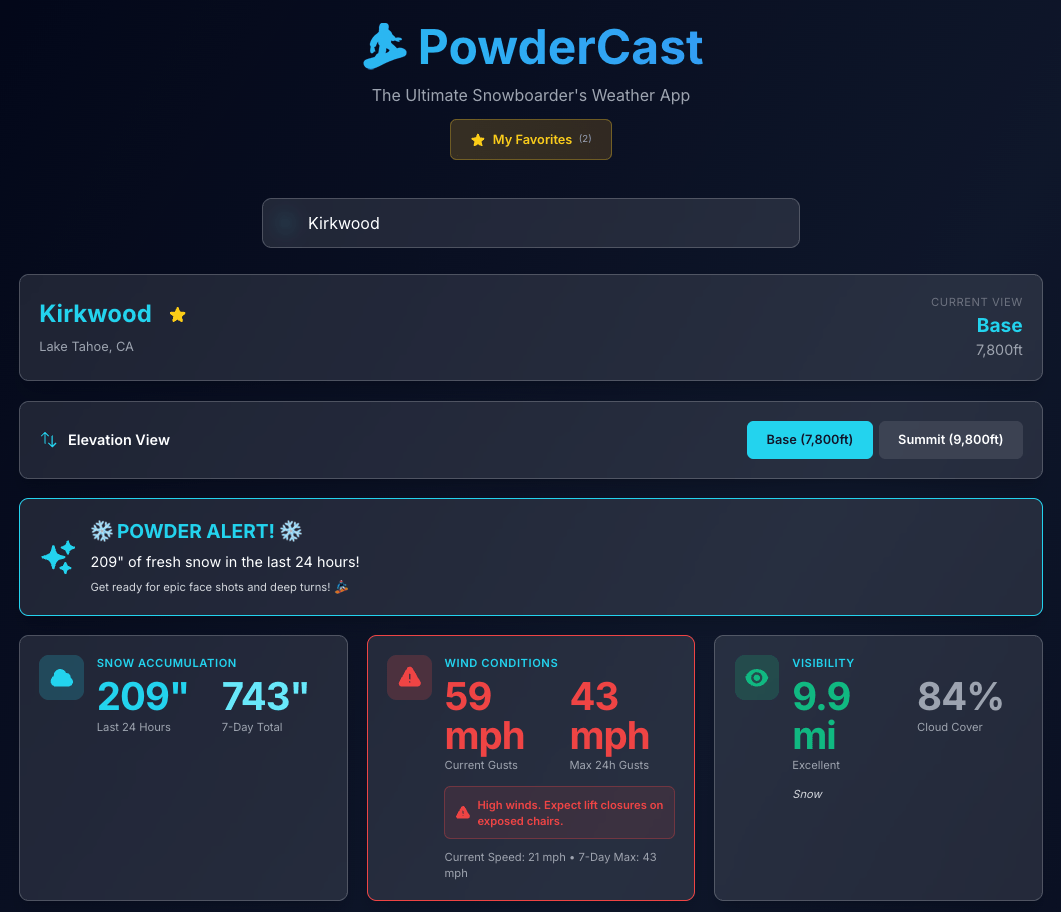1061x912 pixels.
Task: Click the PowderCast snowboarder logo icon
Action: (x=385, y=47)
